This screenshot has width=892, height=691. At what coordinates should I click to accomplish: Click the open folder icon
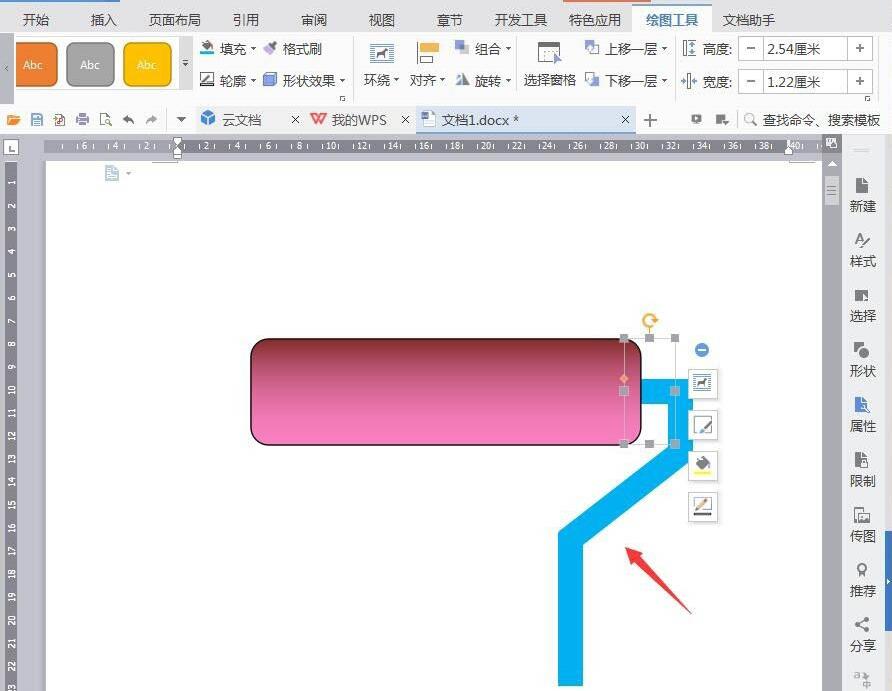(14, 119)
